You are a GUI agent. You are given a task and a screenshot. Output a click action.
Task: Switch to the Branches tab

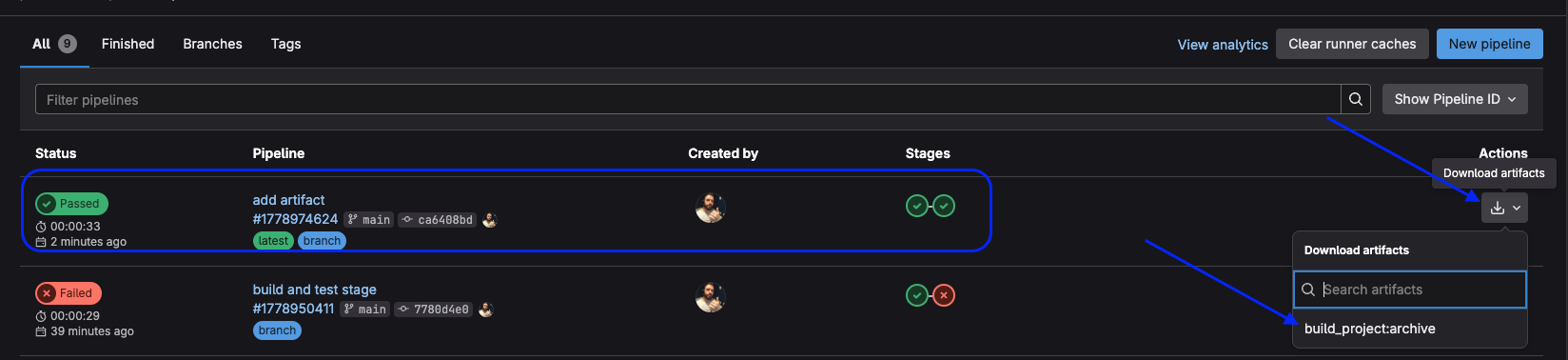click(x=213, y=44)
